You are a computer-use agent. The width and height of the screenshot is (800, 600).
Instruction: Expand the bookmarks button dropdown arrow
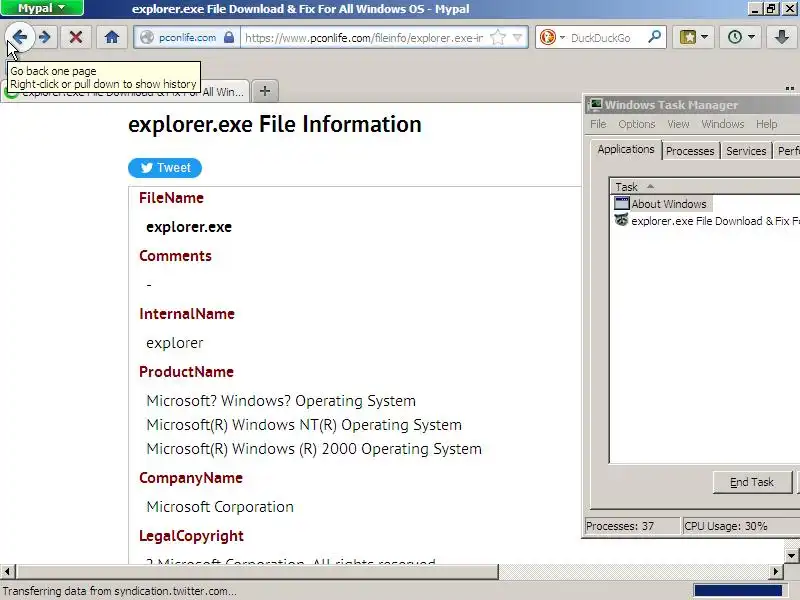(x=705, y=37)
